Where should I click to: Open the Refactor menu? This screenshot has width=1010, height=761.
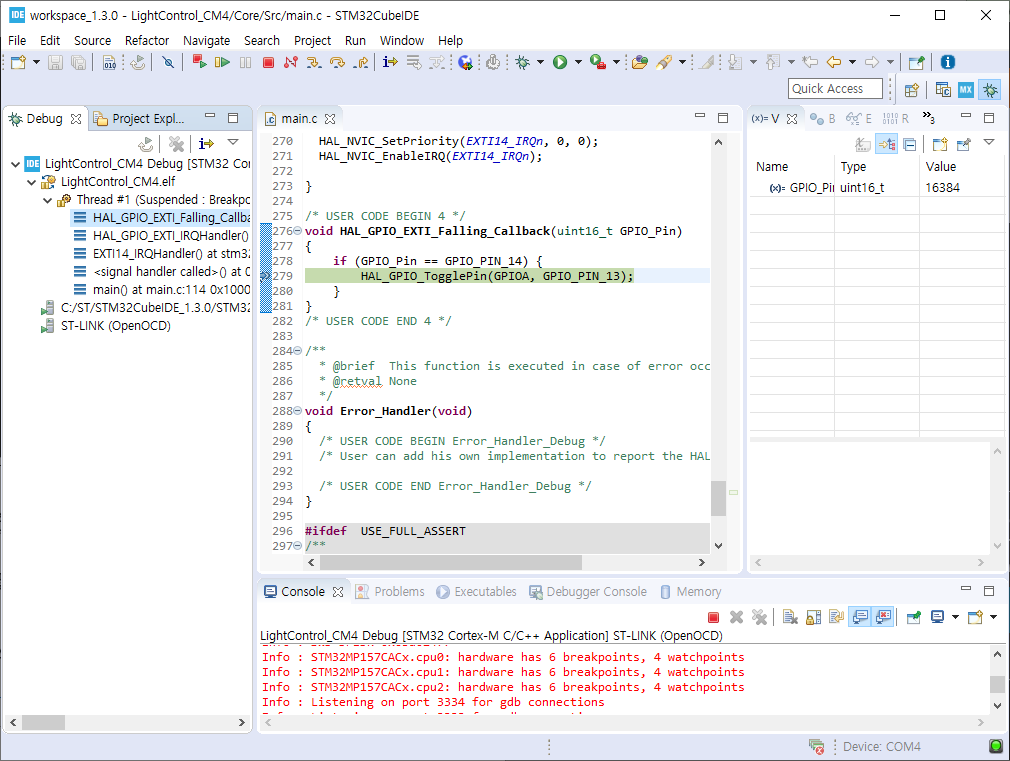tap(147, 41)
